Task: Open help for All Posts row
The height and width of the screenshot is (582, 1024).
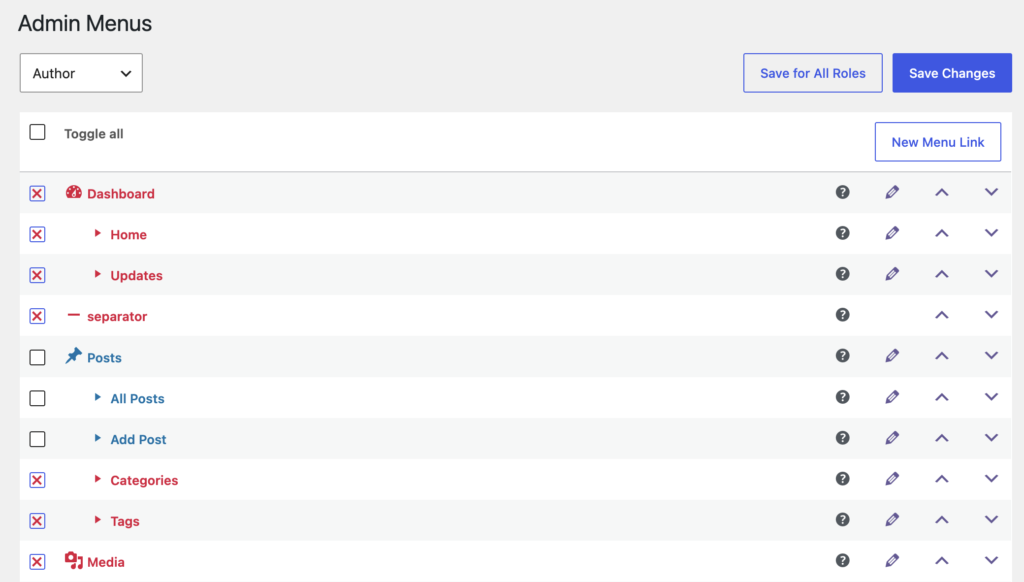Action: 842,397
